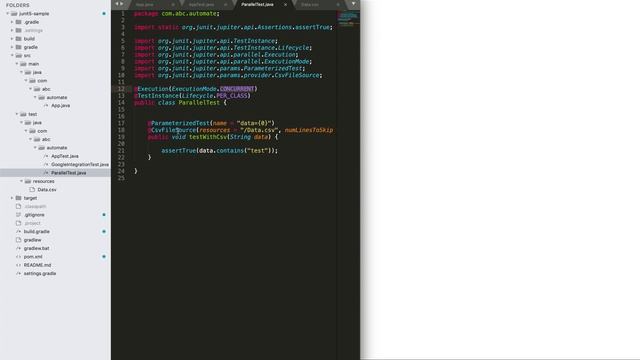
Task: Click numLinesToSkip parameter in code
Action: click(309, 130)
